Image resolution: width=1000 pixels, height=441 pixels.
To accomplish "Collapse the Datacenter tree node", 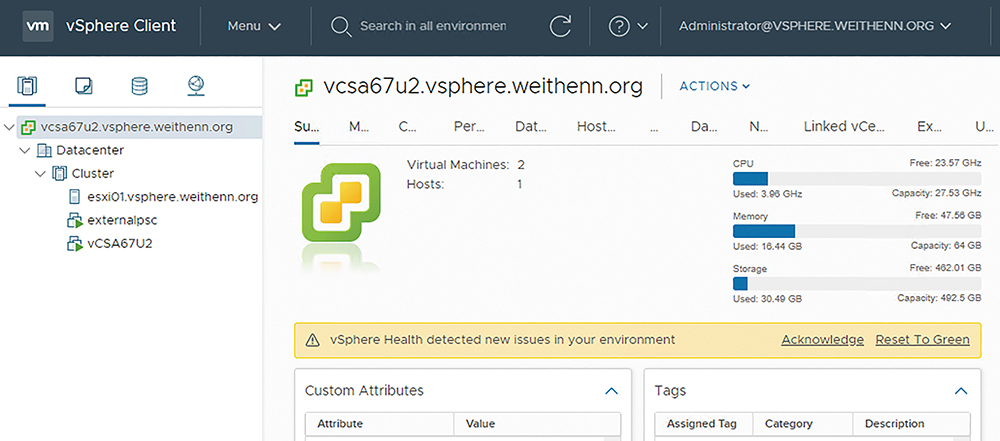I will [x=25, y=151].
